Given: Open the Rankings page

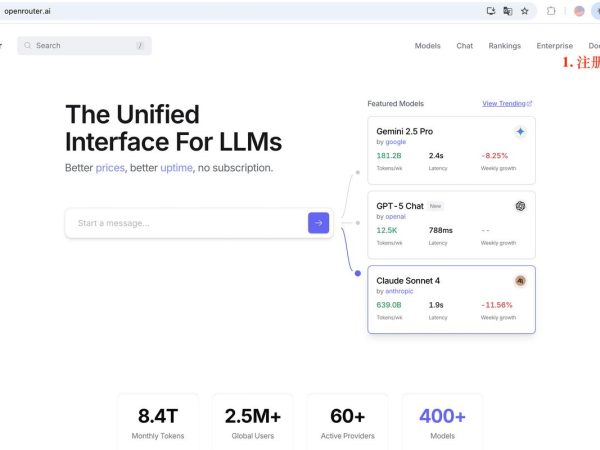Looking at the screenshot, I should (x=504, y=46).
